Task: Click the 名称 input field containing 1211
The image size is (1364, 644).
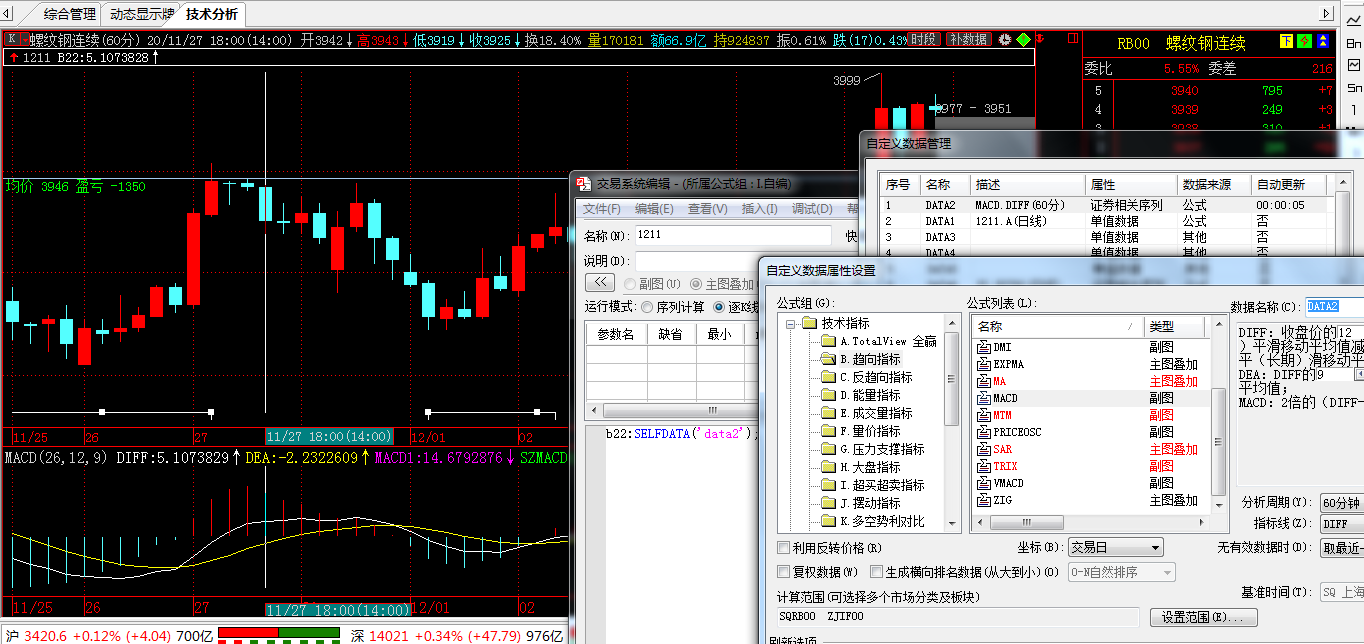Action: click(735, 235)
